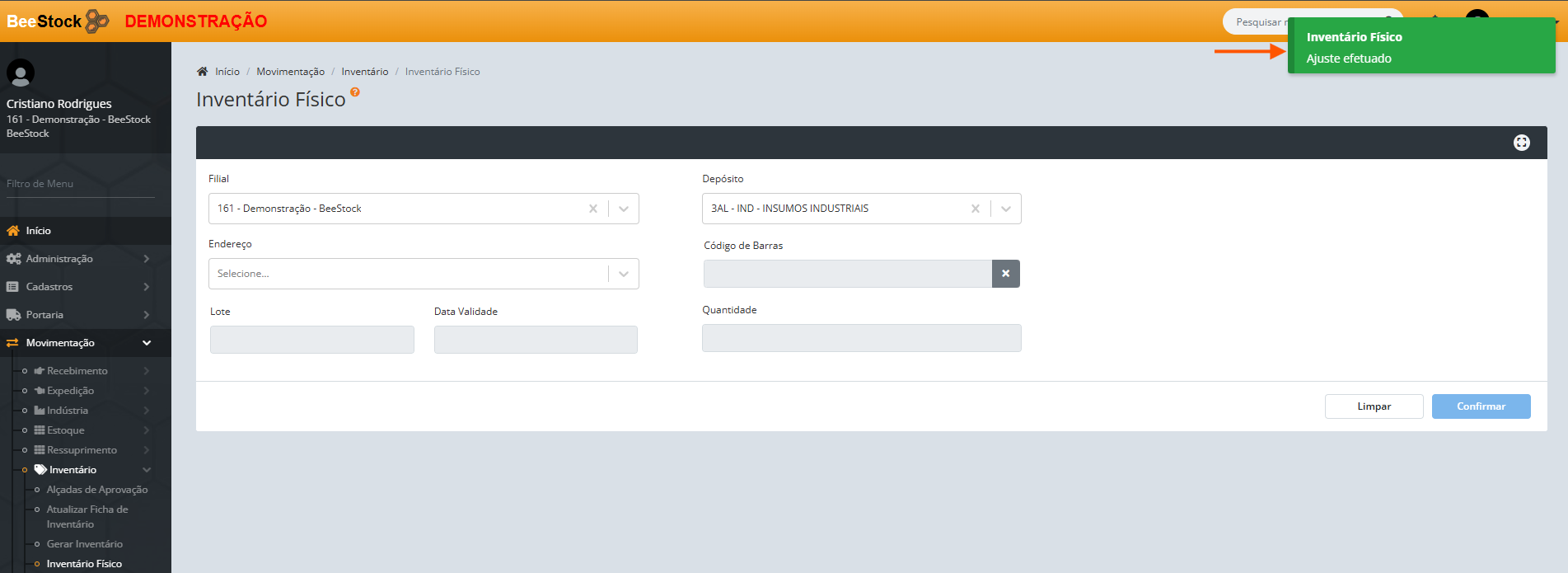Clear the Filial selection with its X icon
Screen dimensions: 1568x573
592,209
